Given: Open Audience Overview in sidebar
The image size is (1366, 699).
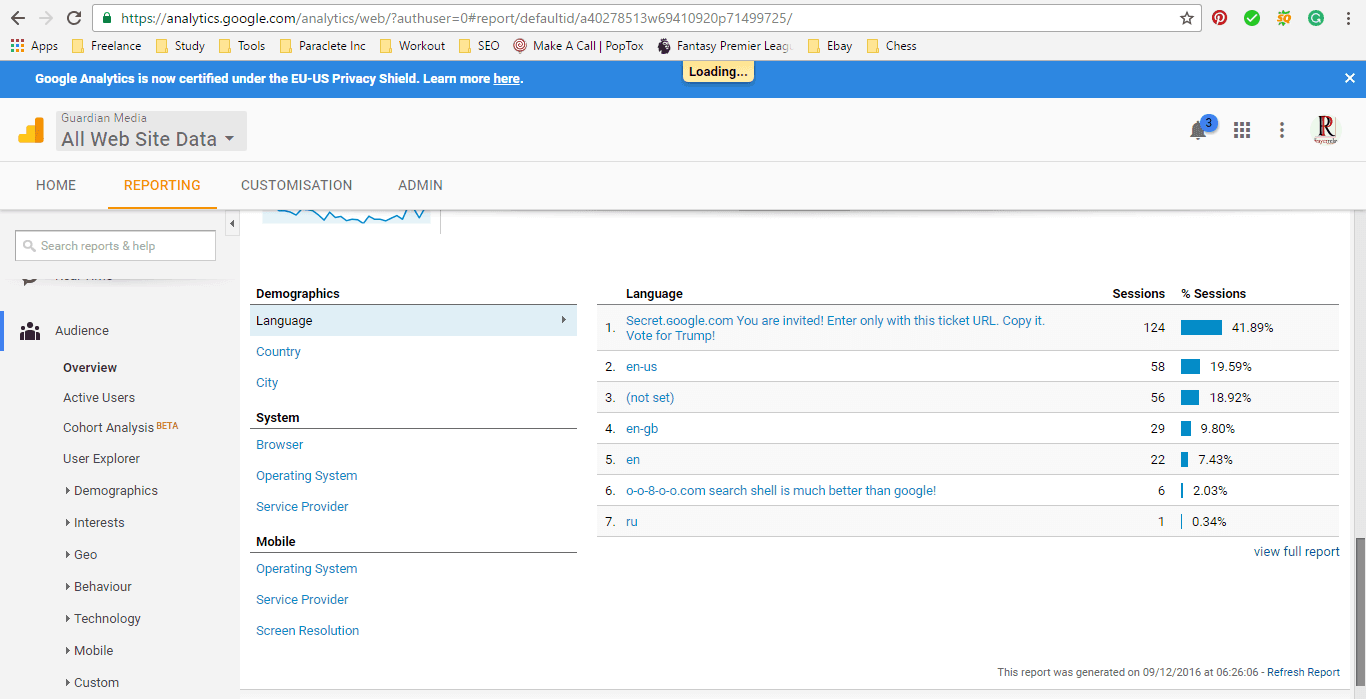Looking at the screenshot, I should pos(90,368).
